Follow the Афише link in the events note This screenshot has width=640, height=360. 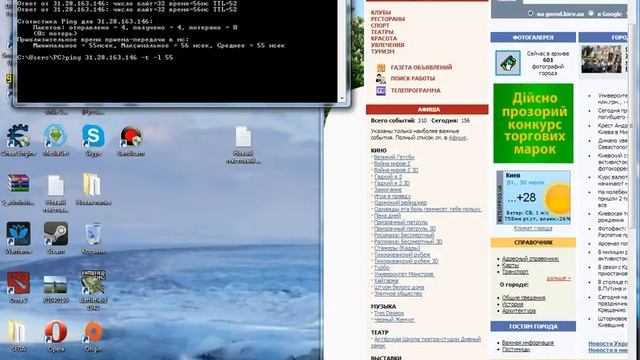coord(457,138)
